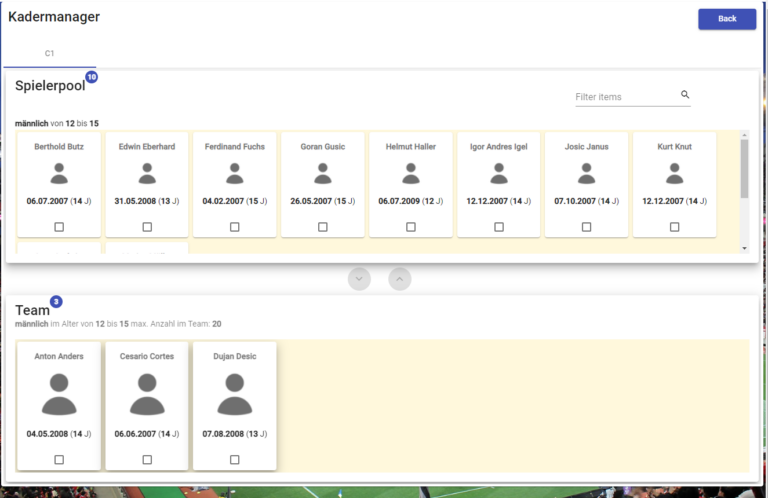Click the Back button
The image size is (768, 498).
pos(726,19)
